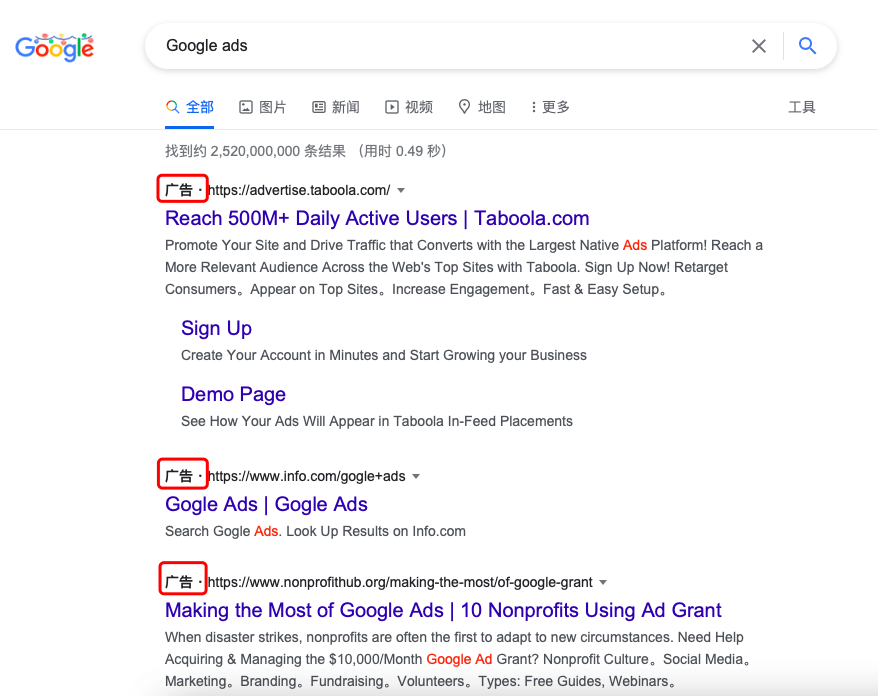Click the nonprofithub.org making-the-most URL text
878x696 pixels.
point(400,582)
